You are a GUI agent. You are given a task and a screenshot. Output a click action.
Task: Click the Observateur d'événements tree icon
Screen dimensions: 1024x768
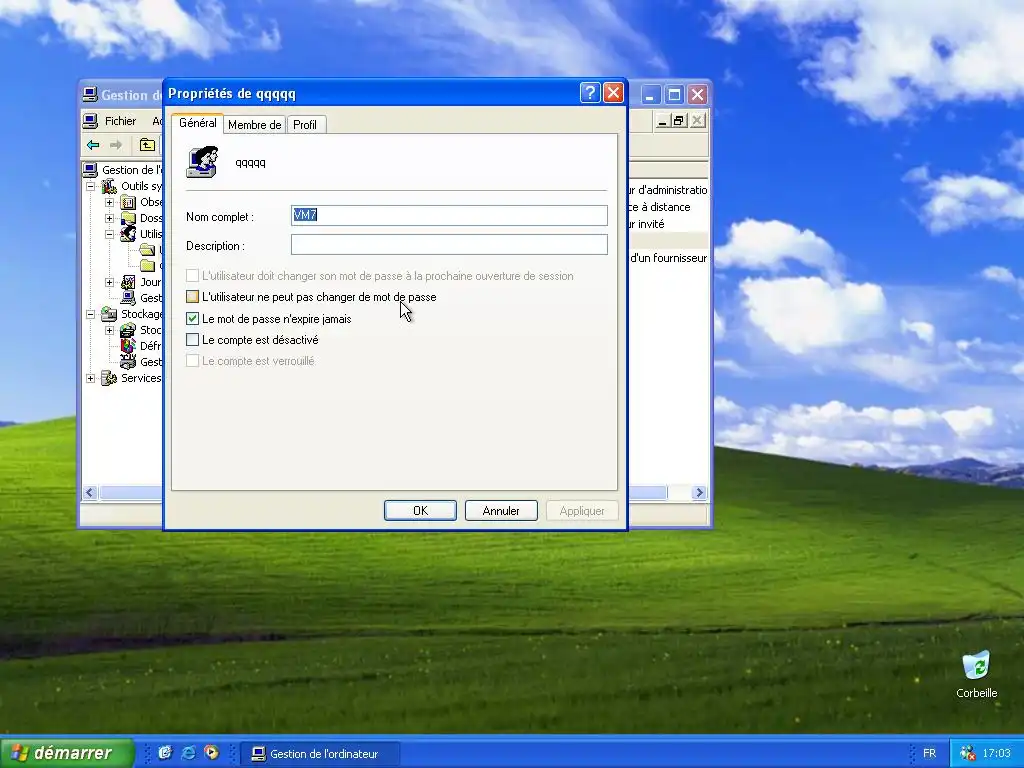[x=129, y=202]
